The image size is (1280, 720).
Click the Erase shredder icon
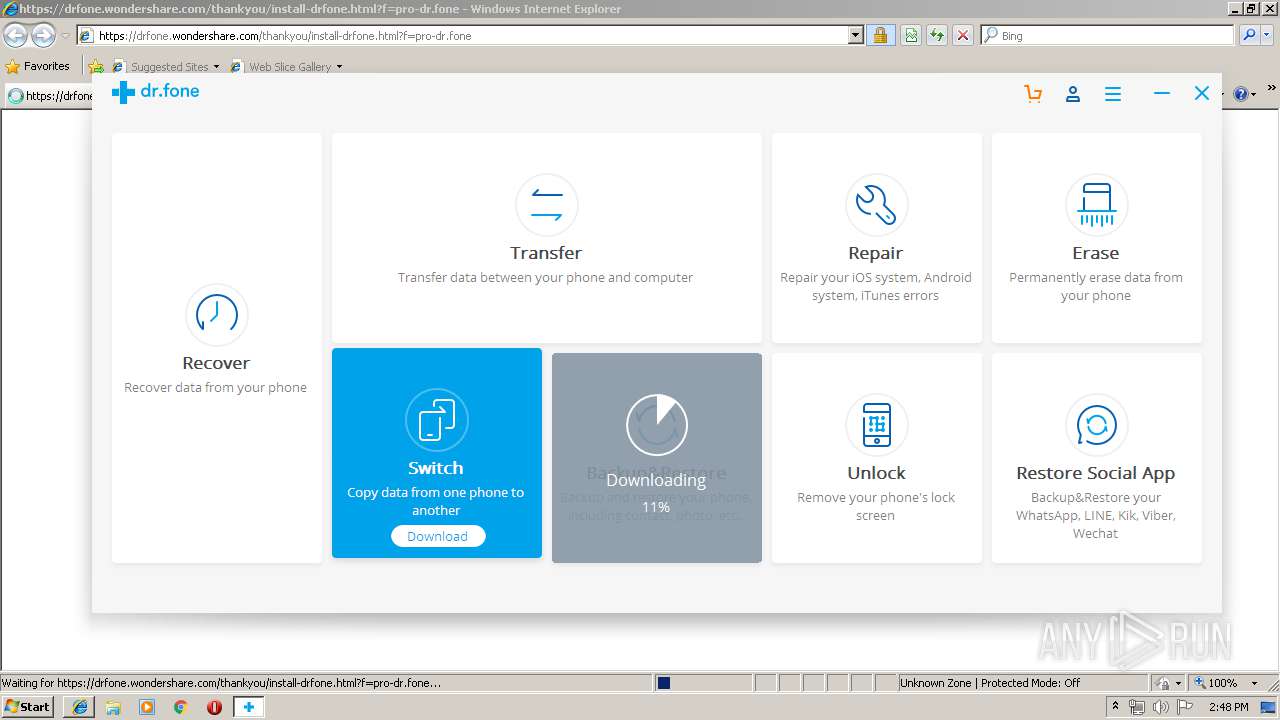[x=1096, y=204]
